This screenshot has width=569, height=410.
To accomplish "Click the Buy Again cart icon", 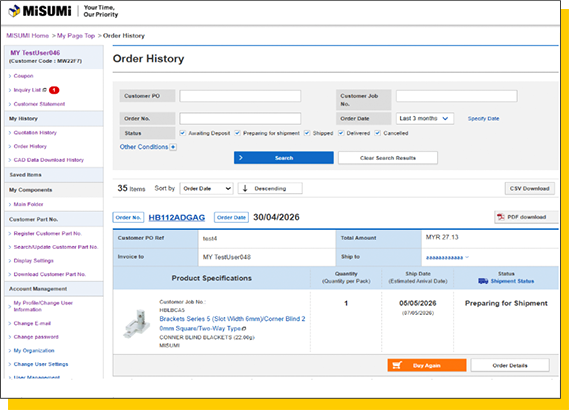I will click(397, 365).
